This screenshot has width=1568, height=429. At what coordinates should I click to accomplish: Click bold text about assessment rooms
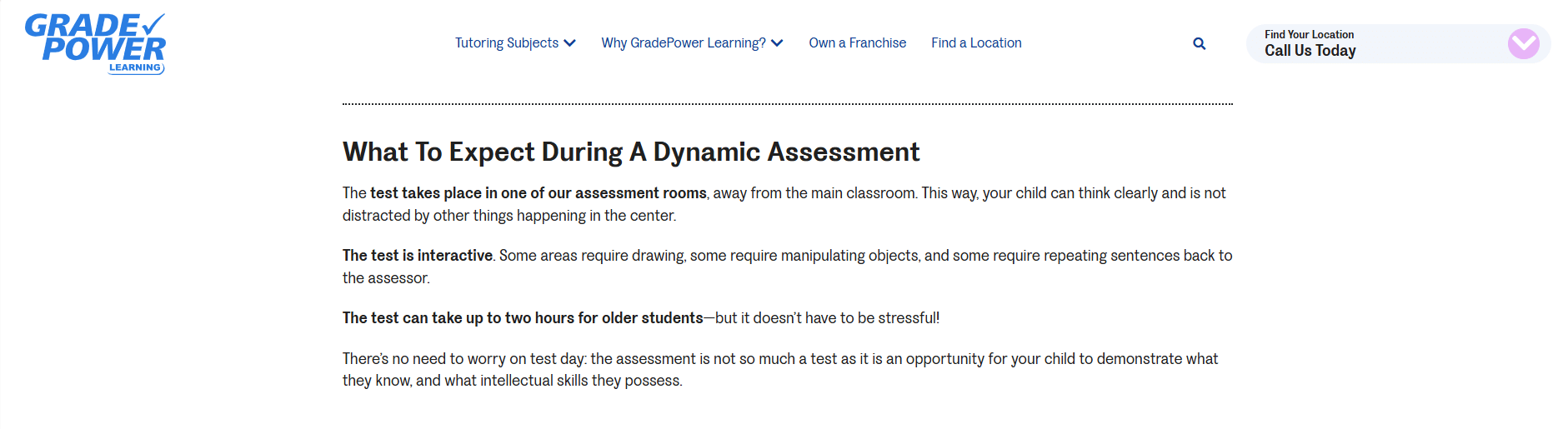539,193
